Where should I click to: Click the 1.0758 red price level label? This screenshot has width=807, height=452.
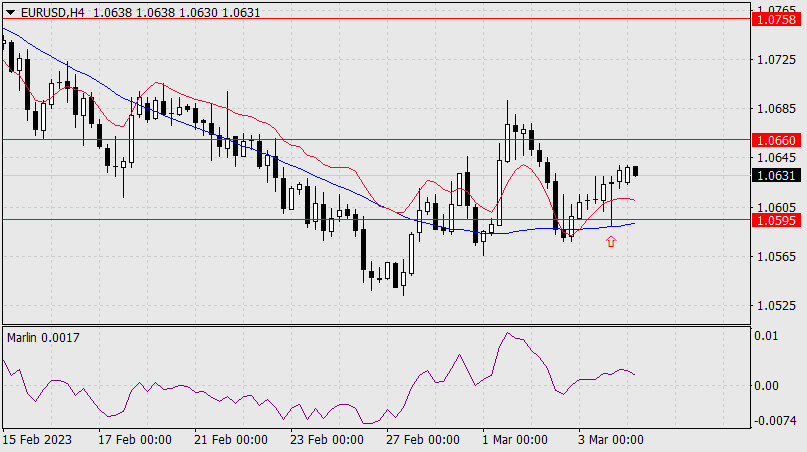[x=777, y=20]
